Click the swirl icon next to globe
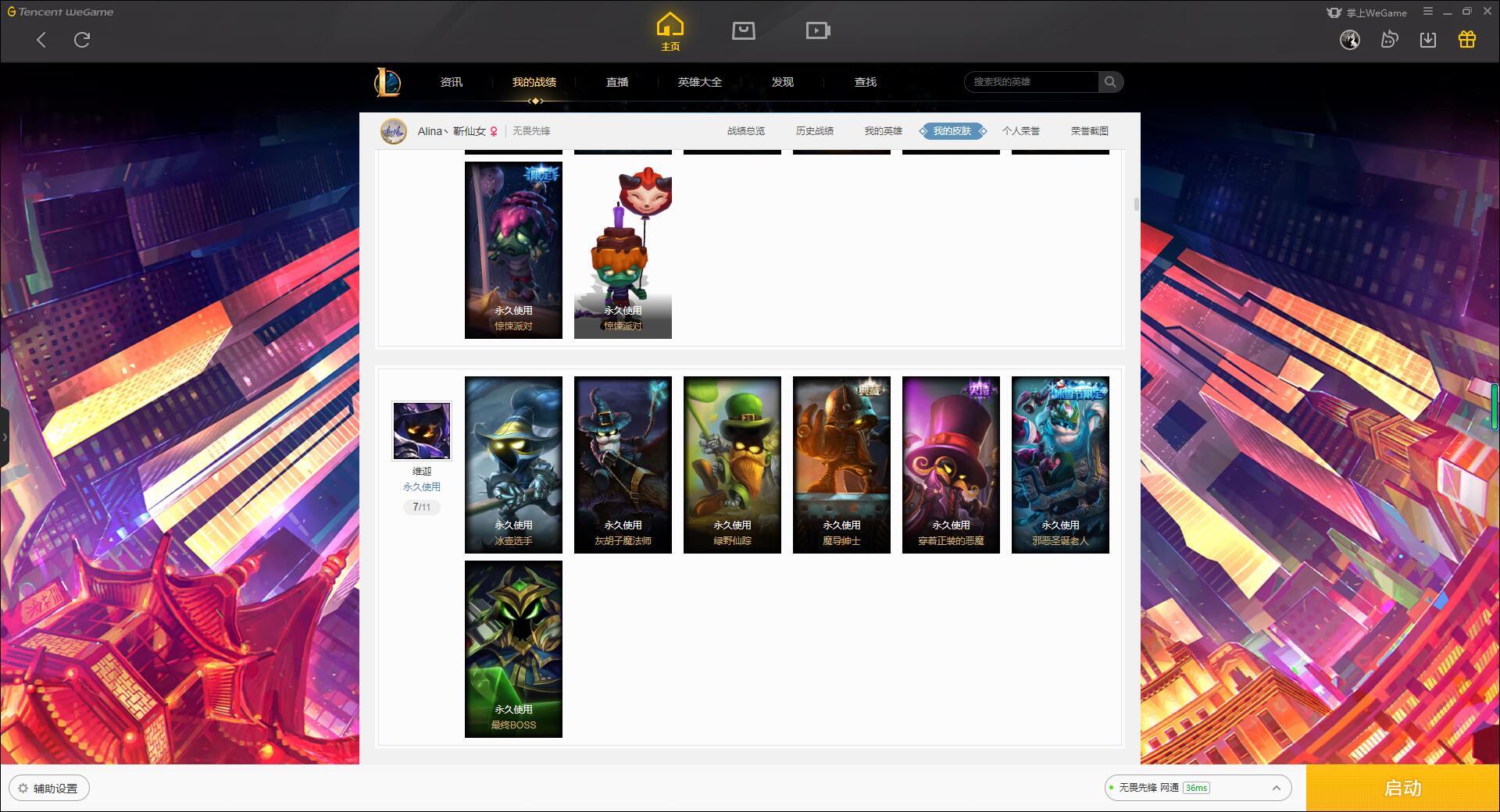The image size is (1500, 812). point(1389,39)
